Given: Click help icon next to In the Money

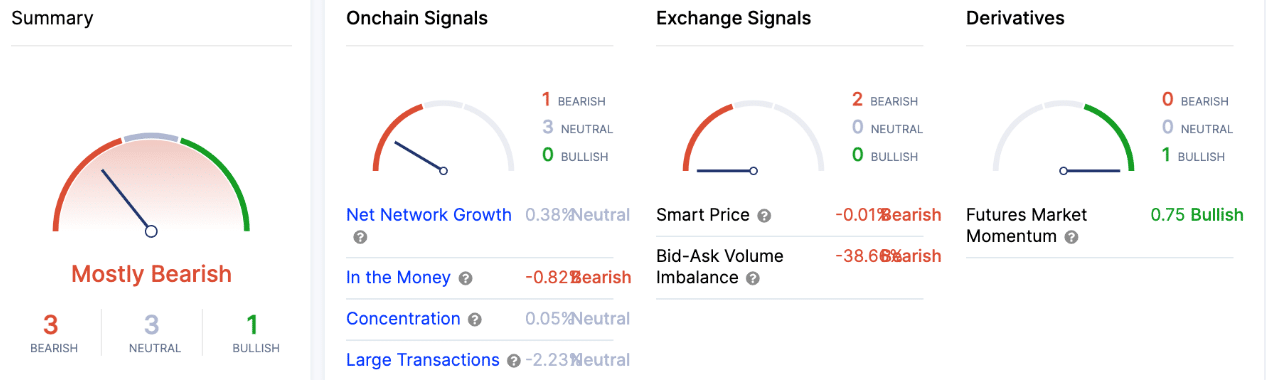Looking at the screenshot, I should click(x=465, y=278).
